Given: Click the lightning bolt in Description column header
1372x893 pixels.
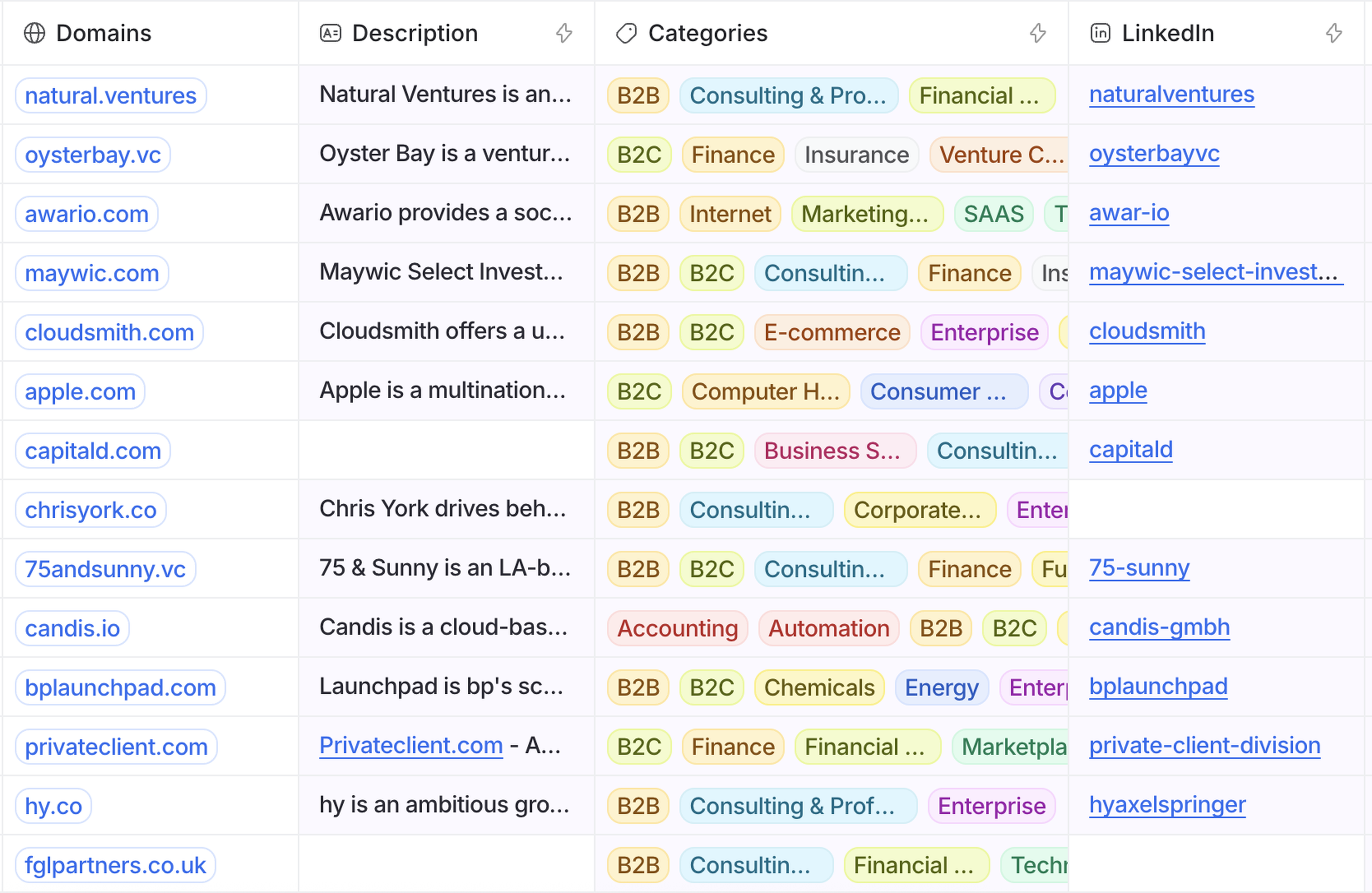Looking at the screenshot, I should 564,34.
